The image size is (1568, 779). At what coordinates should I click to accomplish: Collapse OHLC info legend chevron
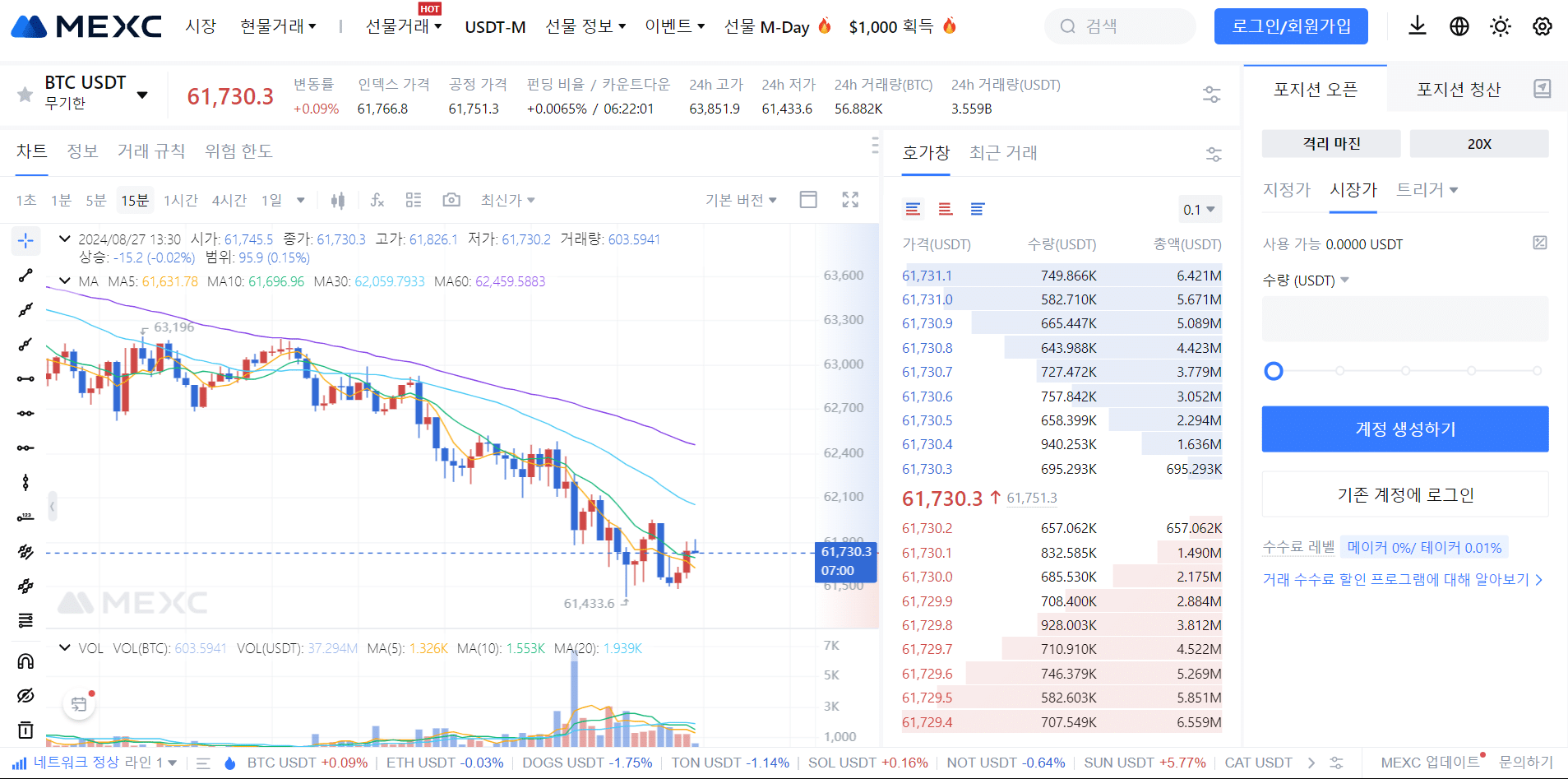point(64,239)
